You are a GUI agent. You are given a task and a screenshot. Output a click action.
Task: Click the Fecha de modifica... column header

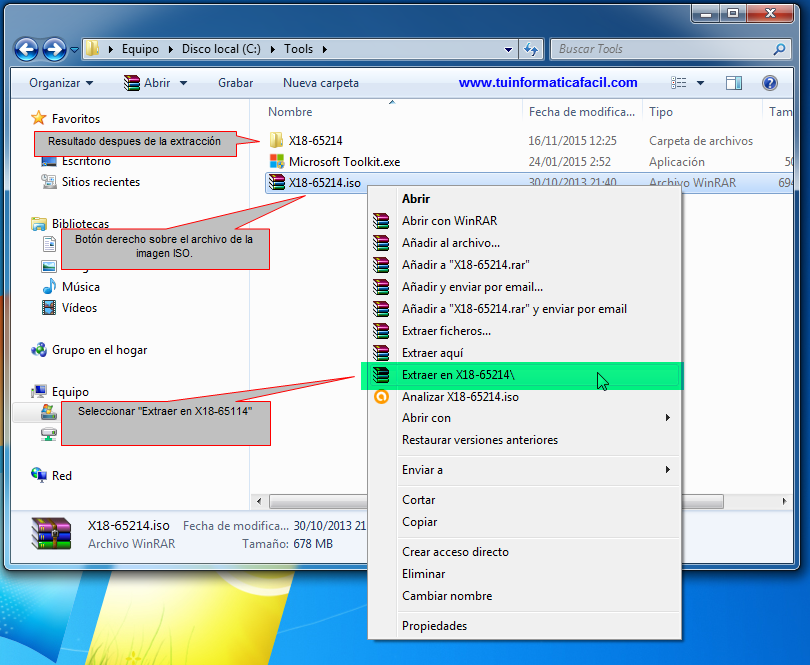(582, 112)
